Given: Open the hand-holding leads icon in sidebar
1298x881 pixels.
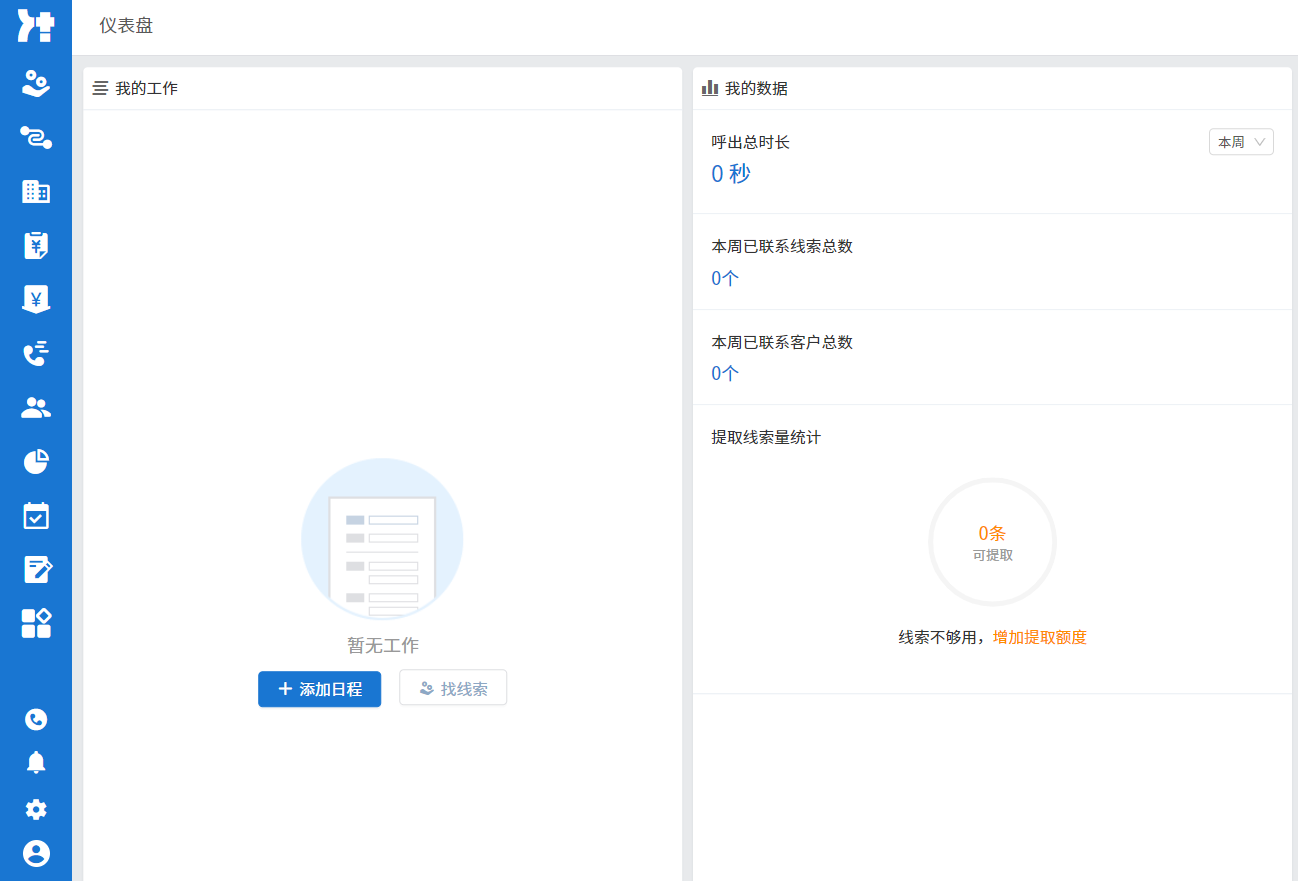Looking at the screenshot, I should coord(36,83).
